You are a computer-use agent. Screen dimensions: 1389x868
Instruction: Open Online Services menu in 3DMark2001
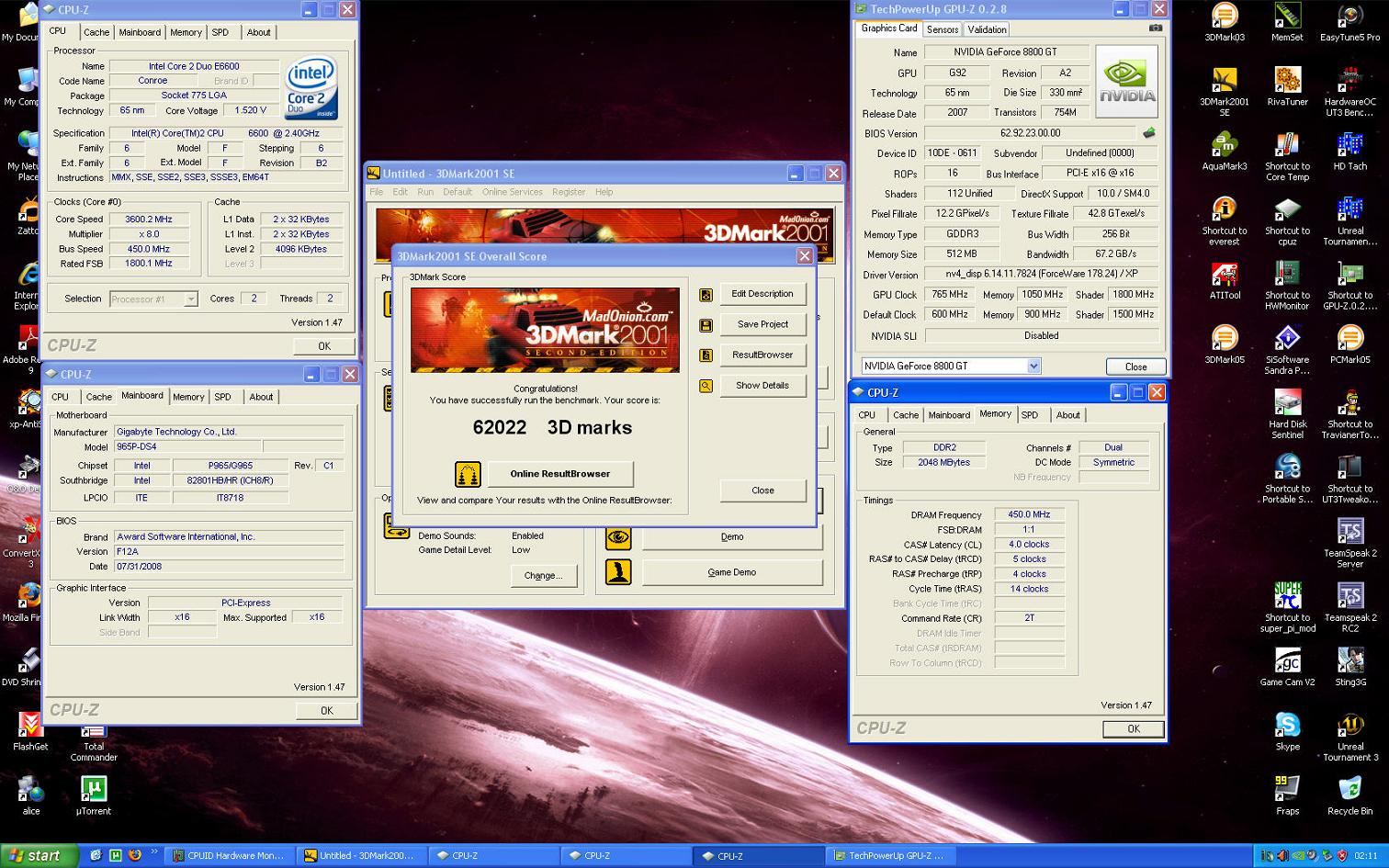tap(512, 192)
